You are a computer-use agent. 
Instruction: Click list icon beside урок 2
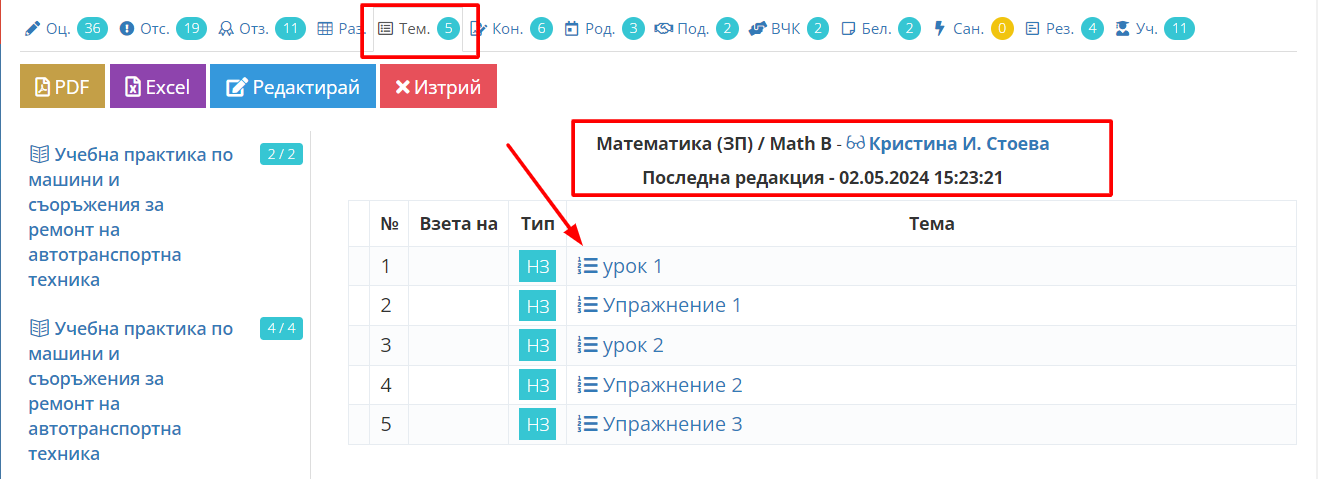(588, 345)
